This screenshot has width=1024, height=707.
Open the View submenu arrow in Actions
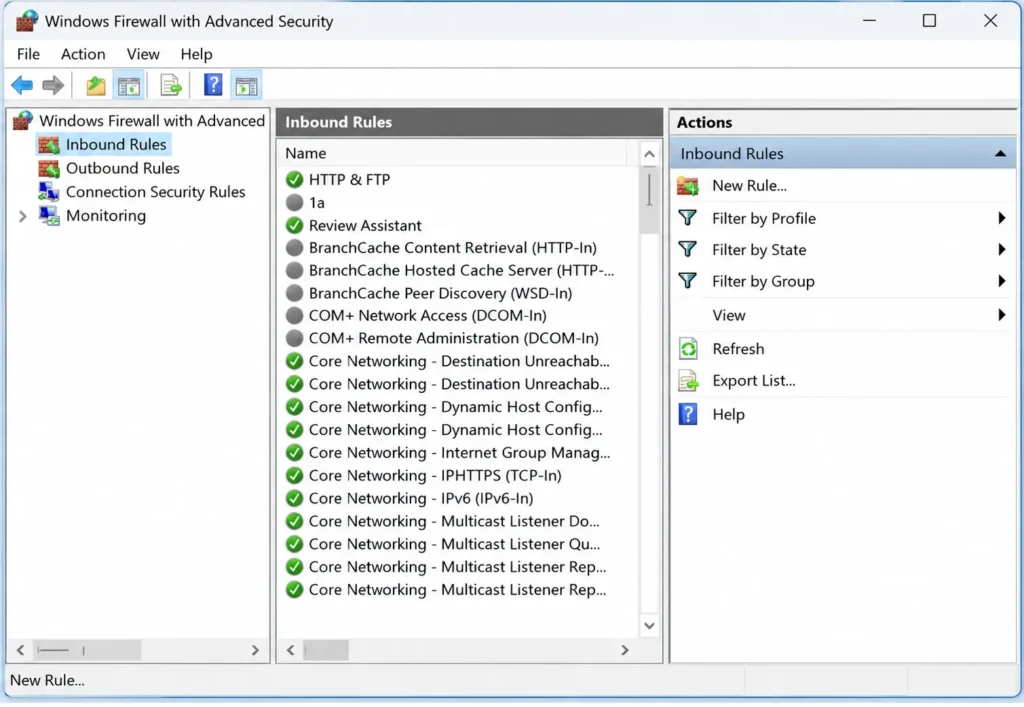(x=1002, y=315)
